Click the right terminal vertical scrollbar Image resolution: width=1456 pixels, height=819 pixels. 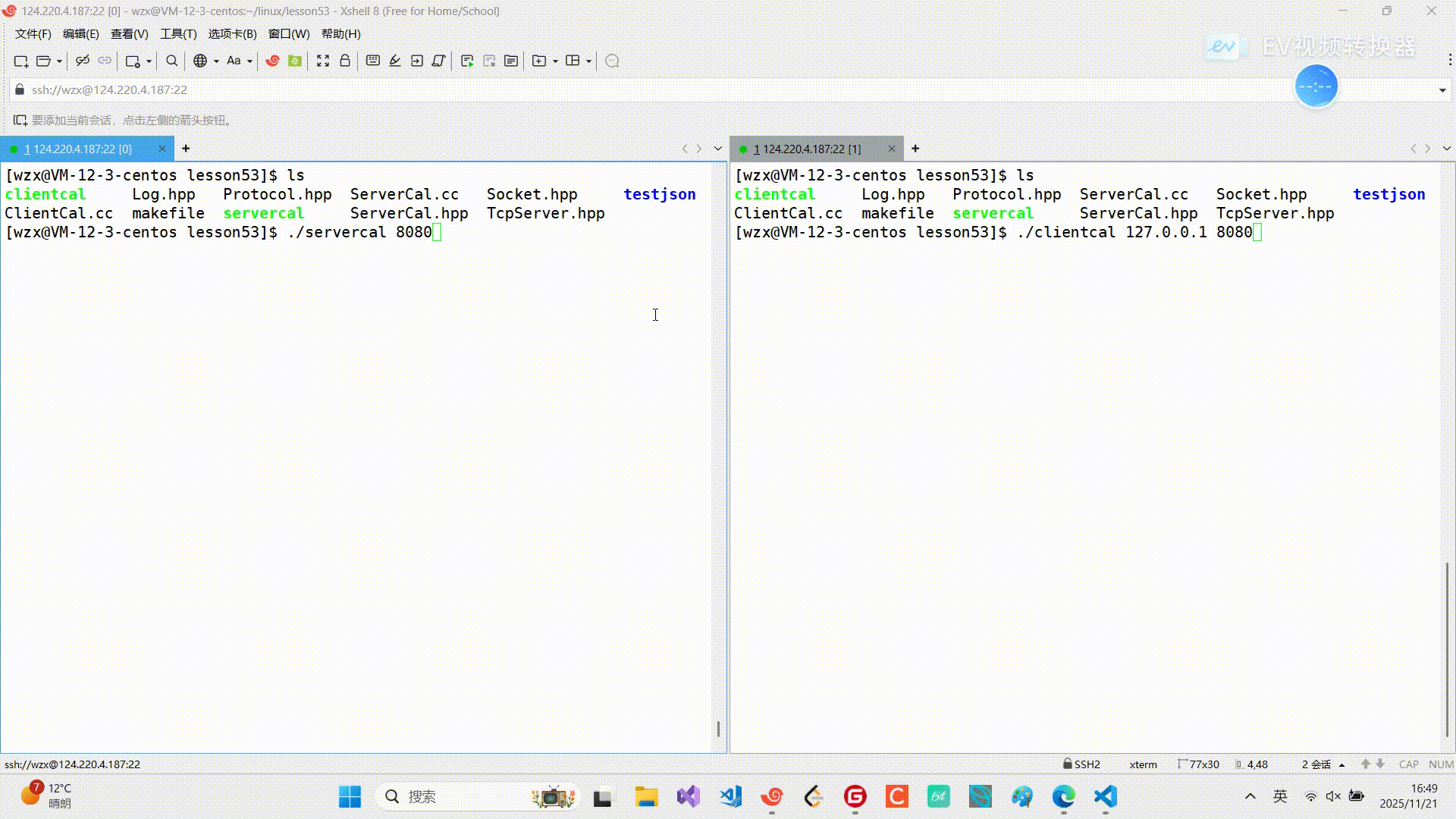pos(1447,648)
